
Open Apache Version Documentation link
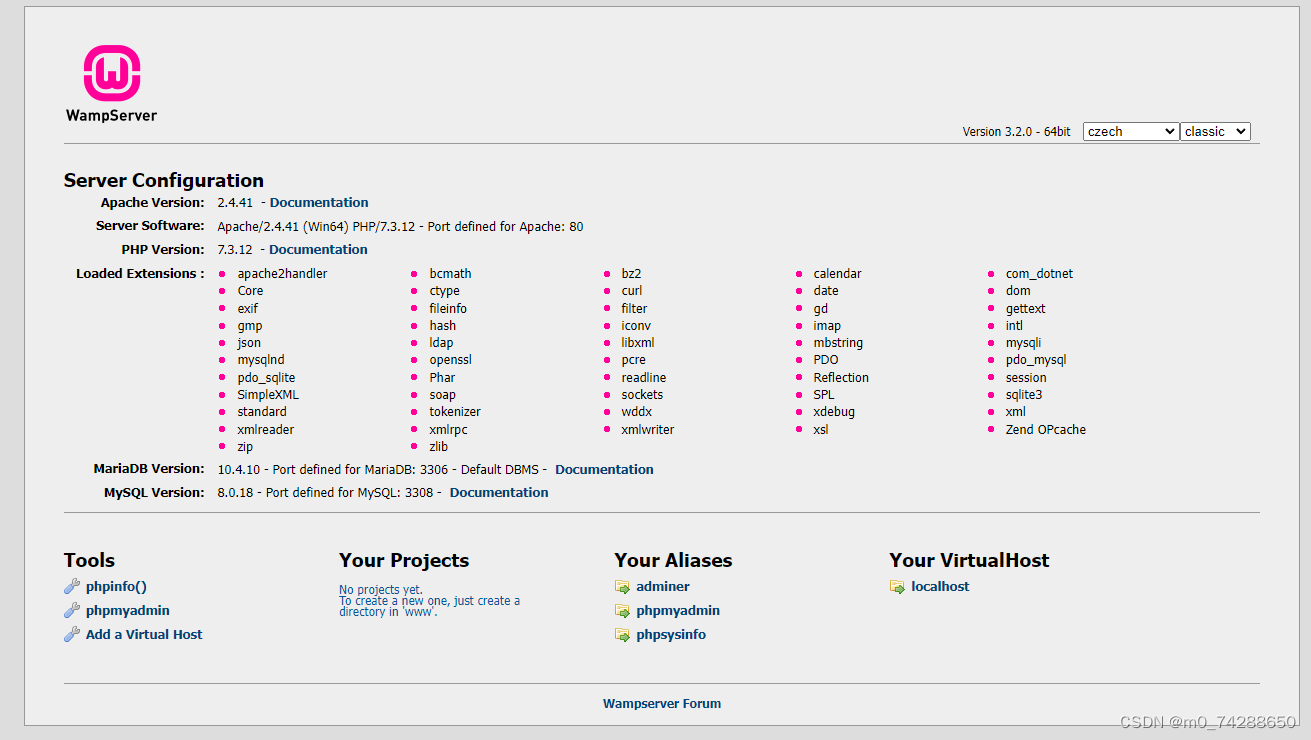tap(319, 202)
